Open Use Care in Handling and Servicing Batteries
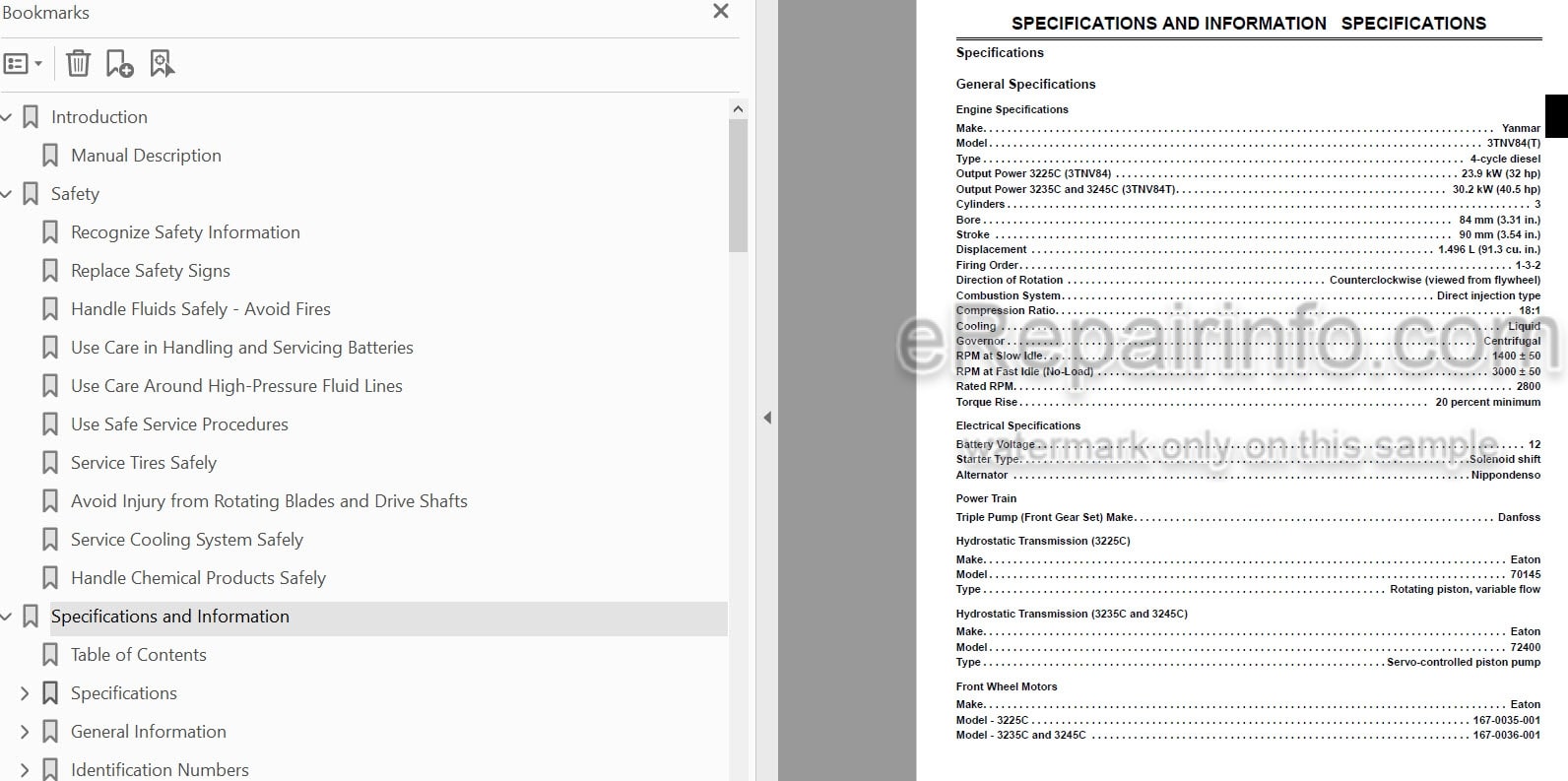 tap(242, 348)
